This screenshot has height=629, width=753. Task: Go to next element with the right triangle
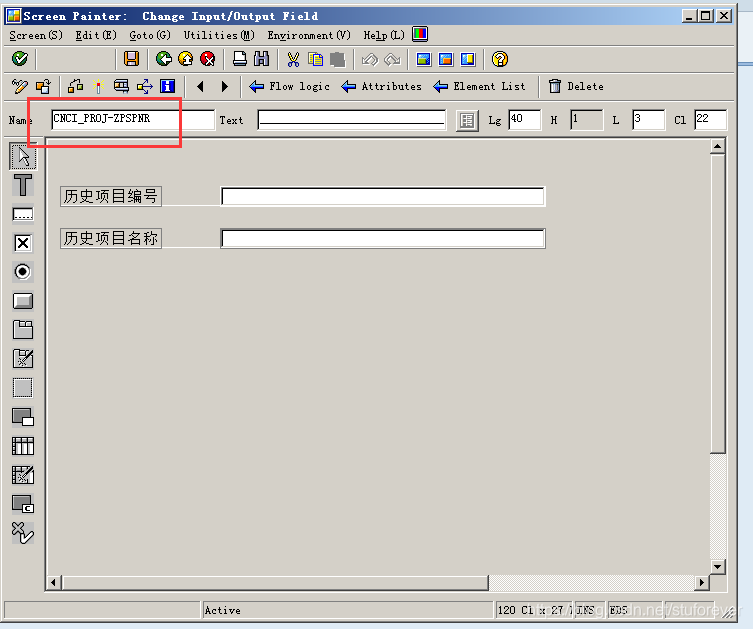pyautogui.click(x=224, y=87)
